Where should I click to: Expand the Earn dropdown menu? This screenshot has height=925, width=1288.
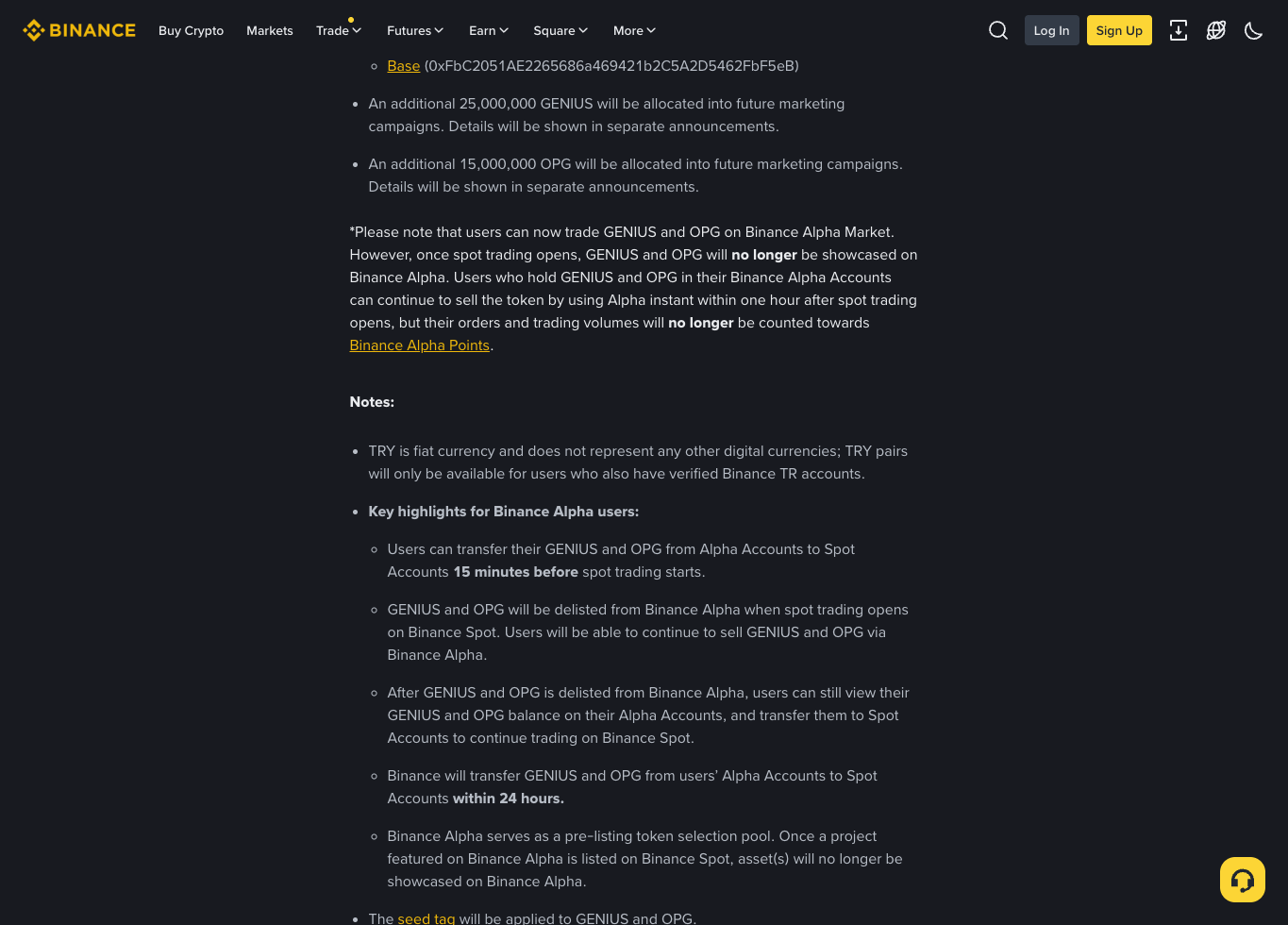489,30
